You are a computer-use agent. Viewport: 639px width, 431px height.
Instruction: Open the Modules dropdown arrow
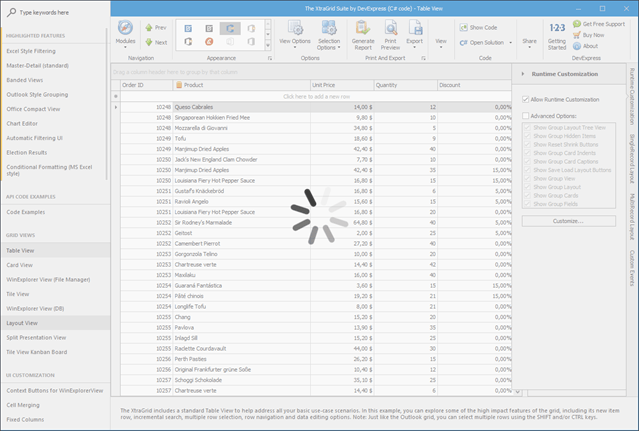125,47
